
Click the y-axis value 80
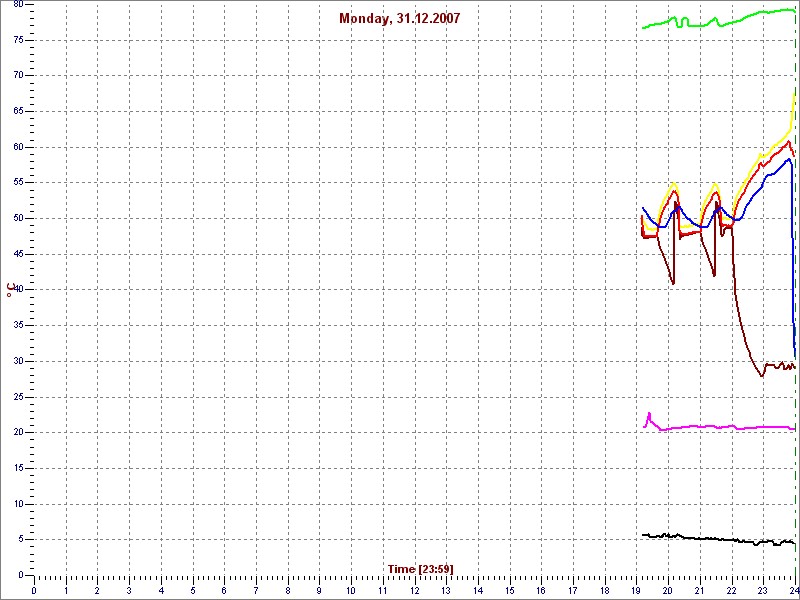click(x=18, y=4)
